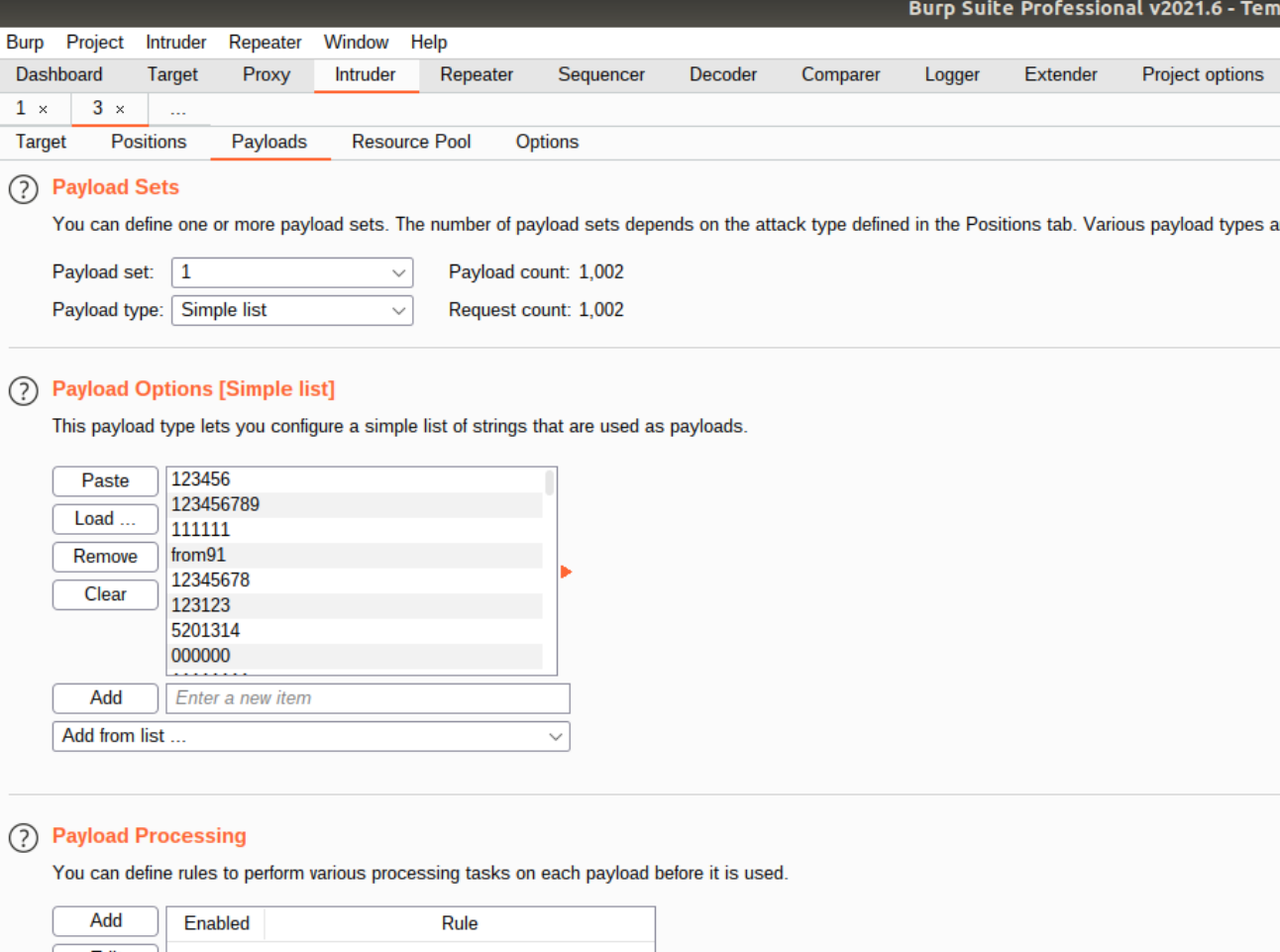The height and width of the screenshot is (952, 1280).
Task: Click Add button next to new item field
Action: tap(105, 698)
